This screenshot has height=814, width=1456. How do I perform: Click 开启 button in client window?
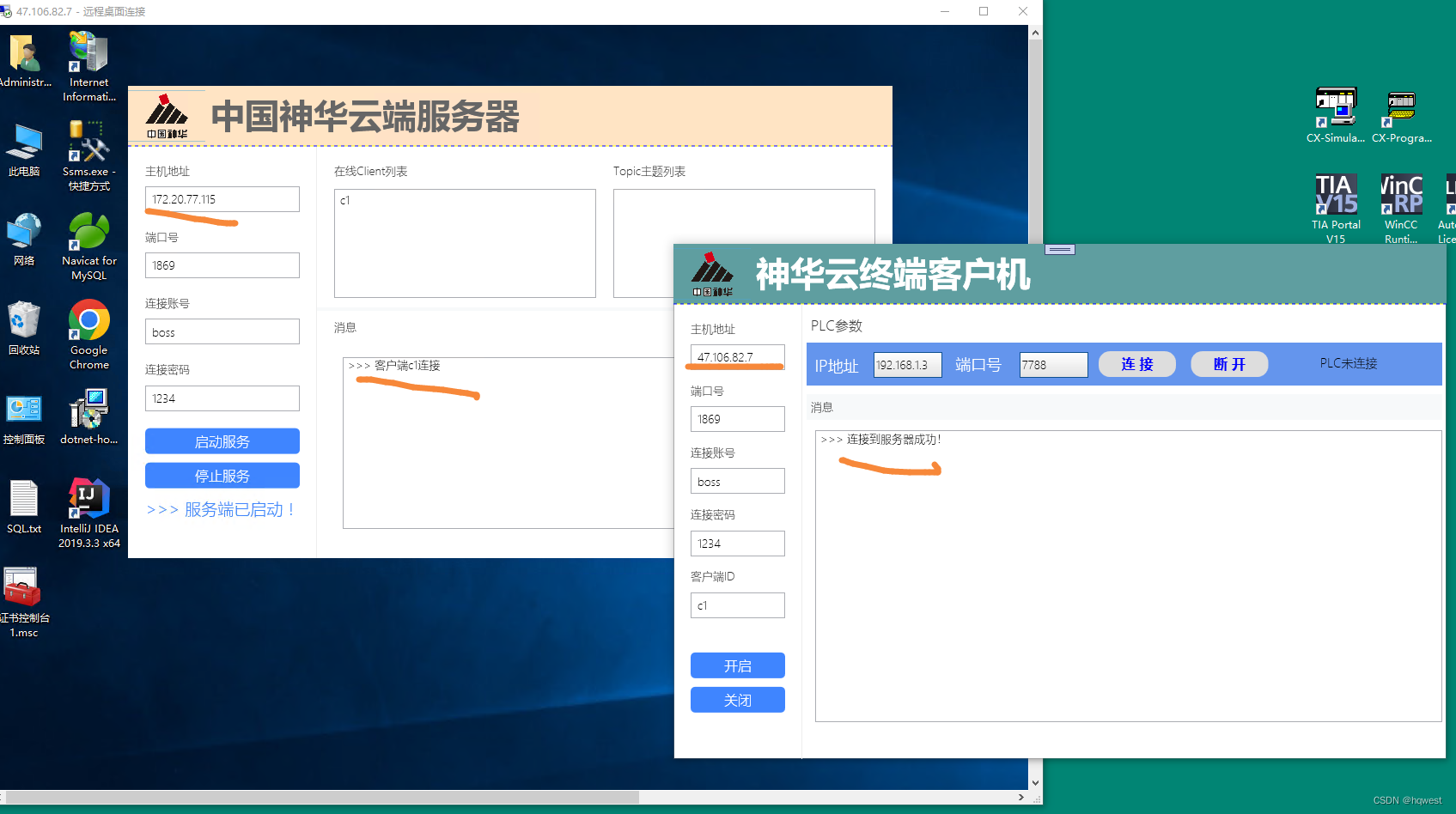(x=738, y=665)
